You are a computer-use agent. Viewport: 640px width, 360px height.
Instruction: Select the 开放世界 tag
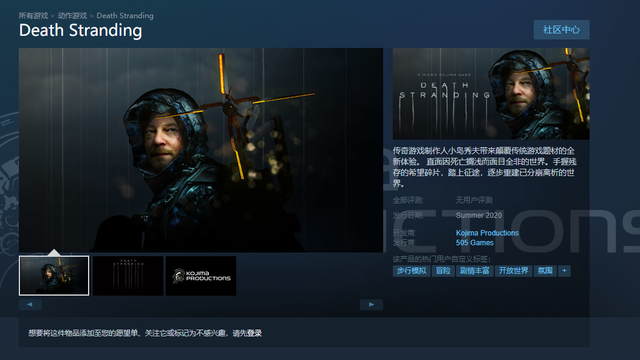pos(513,271)
